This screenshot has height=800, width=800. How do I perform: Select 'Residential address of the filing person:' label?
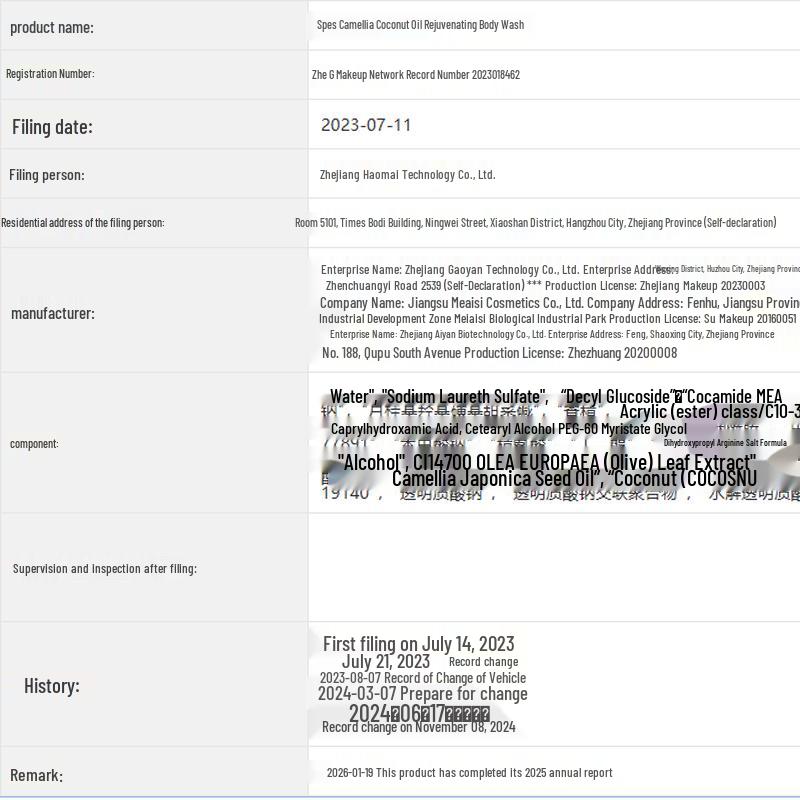point(83,223)
